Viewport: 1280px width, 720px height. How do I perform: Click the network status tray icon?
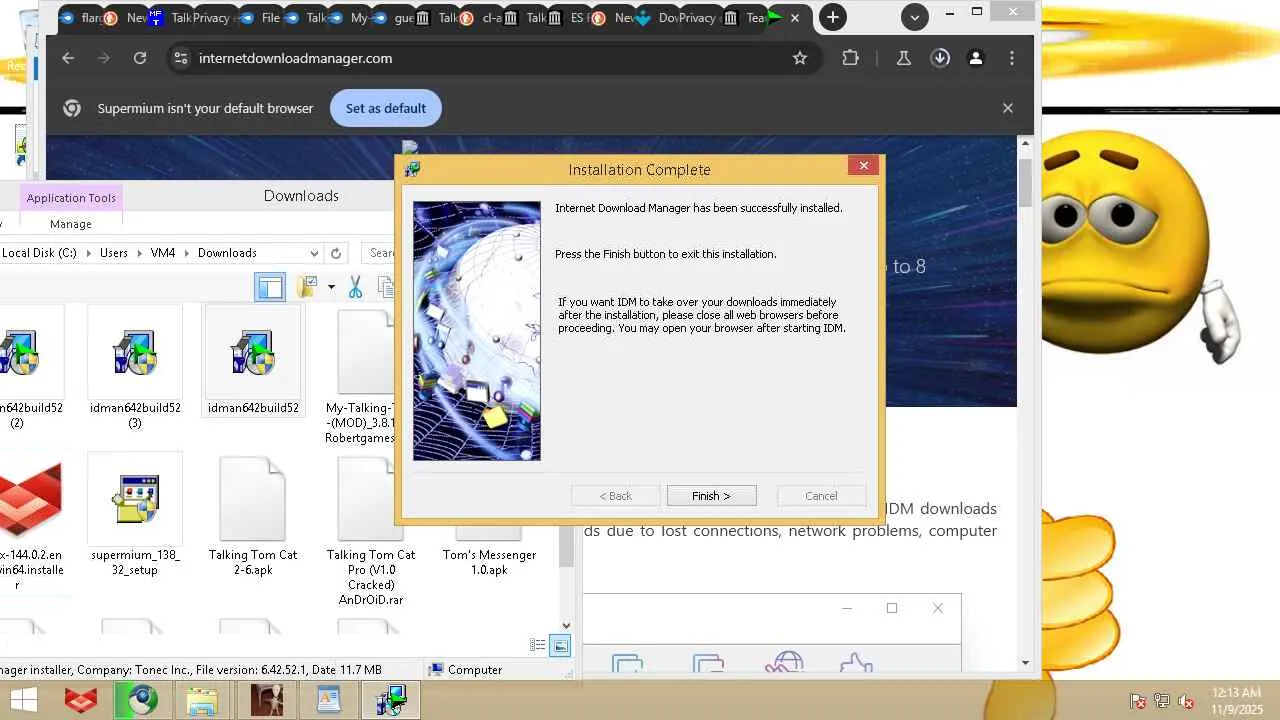click(x=1162, y=701)
